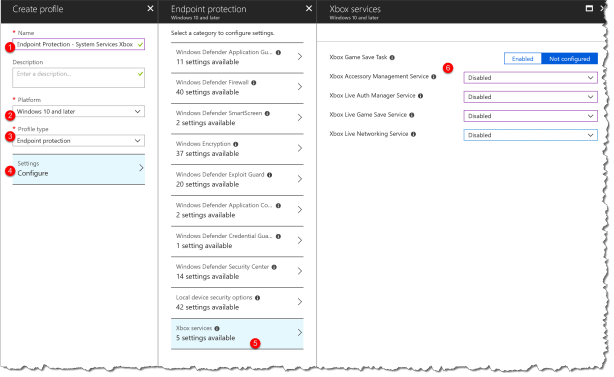Click info icon beside Windows Defender Firewall
The image size is (614, 377).
click(254, 83)
